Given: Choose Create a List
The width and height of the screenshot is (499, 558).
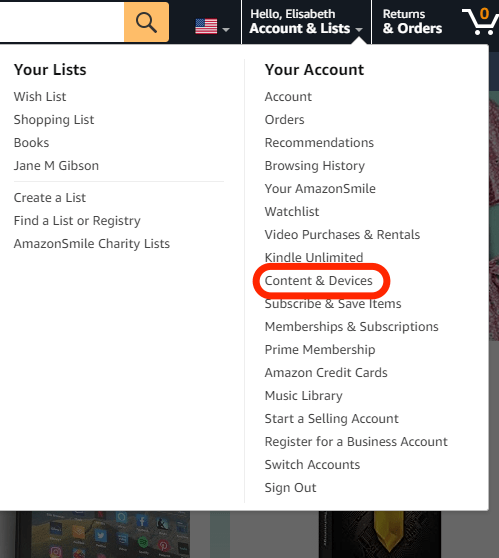Looking at the screenshot, I should (x=50, y=198).
